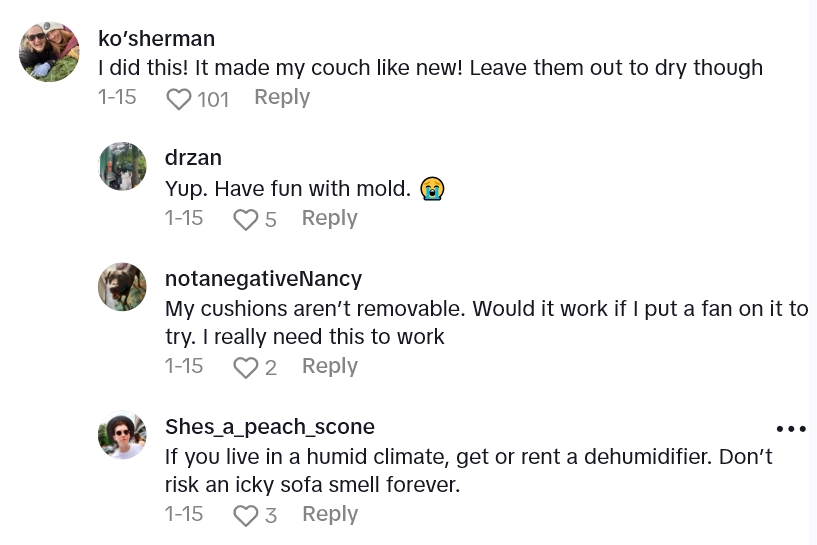The height and width of the screenshot is (545, 817).
Task: Open Shes_a_peach_scone's avatar
Action: 122,435
